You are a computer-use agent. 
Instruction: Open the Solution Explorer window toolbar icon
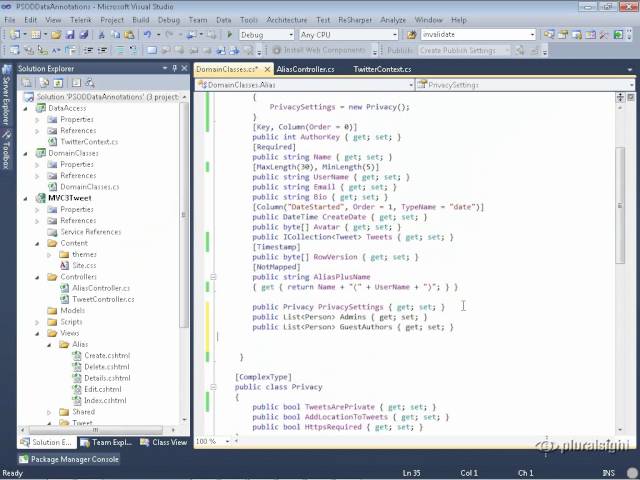[549, 35]
